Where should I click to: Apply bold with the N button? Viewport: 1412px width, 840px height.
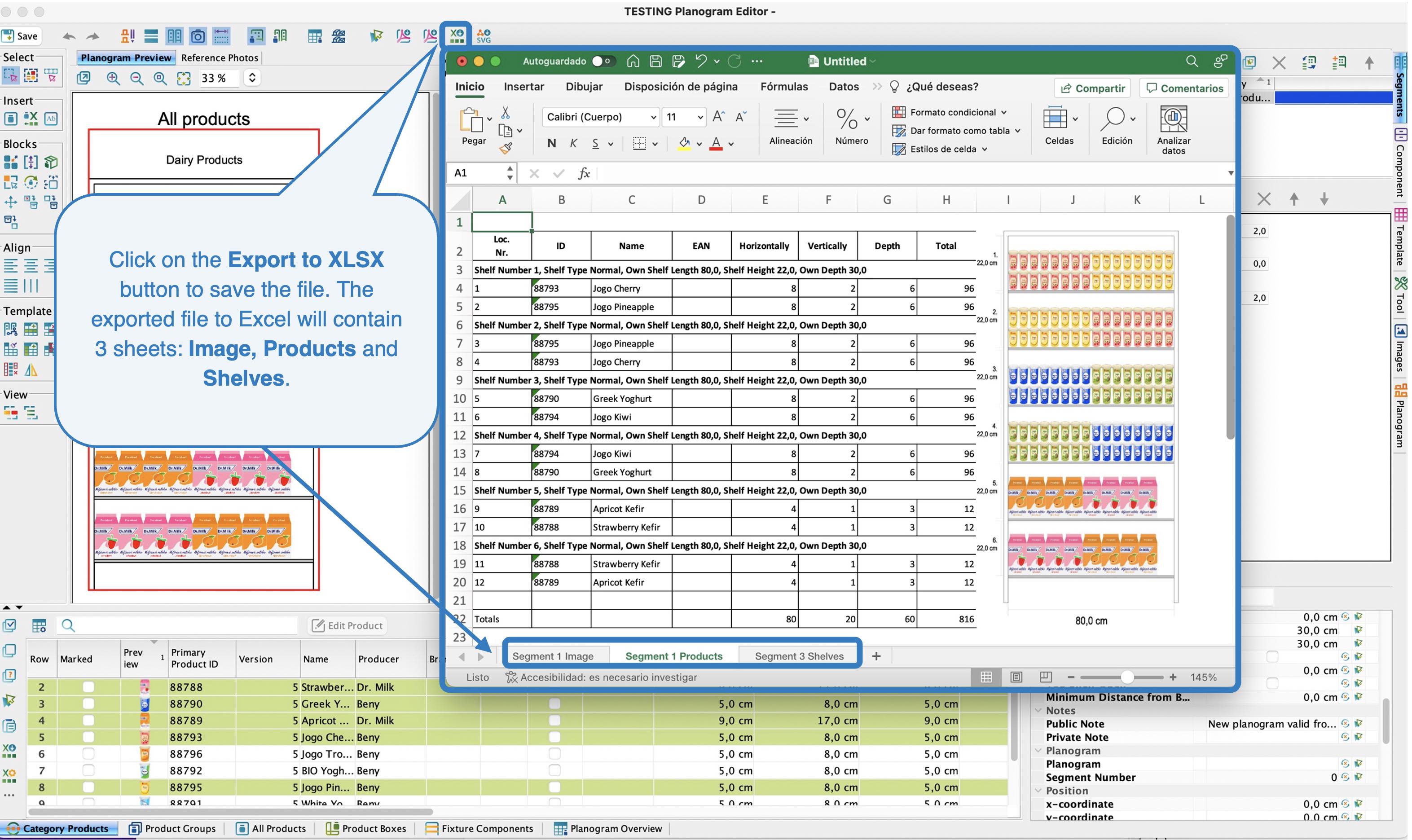coord(551,144)
